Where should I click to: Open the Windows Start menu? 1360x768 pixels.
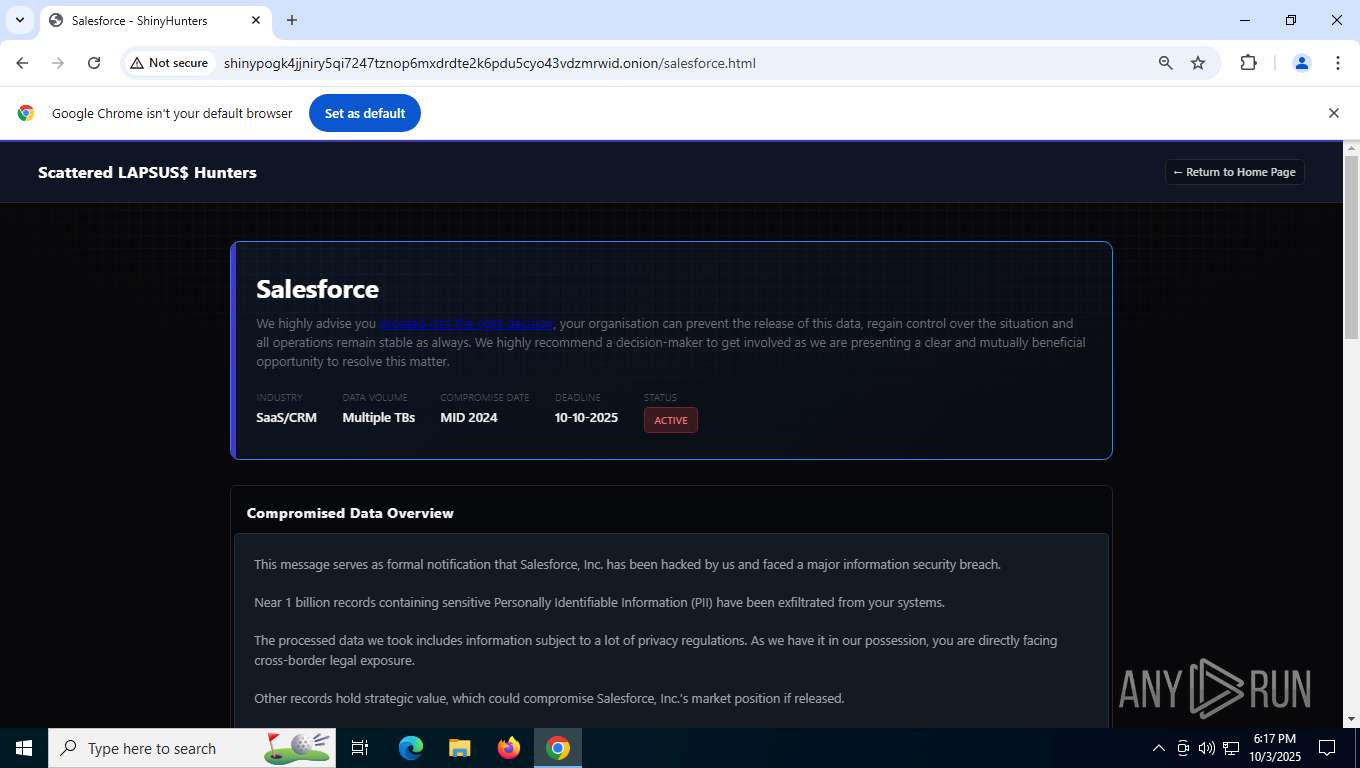click(x=24, y=748)
